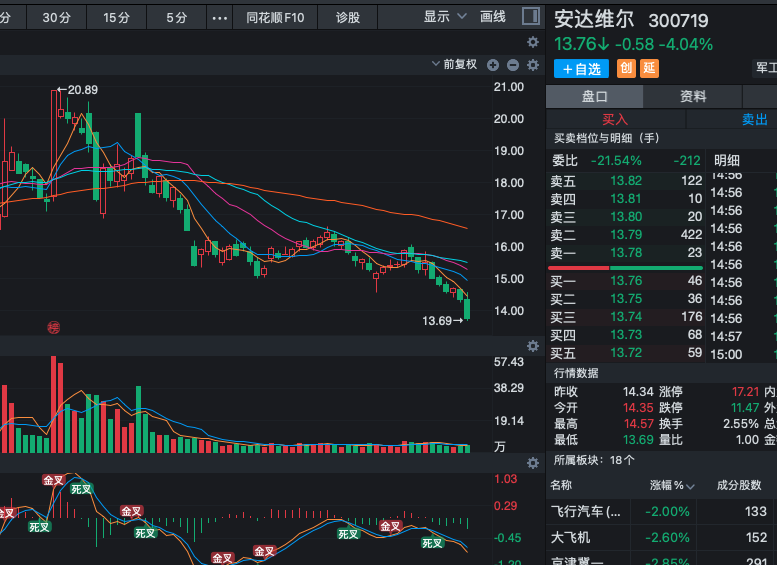
Task: Zoom in the K-line chart with plus icon
Action: (x=493, y=65)
